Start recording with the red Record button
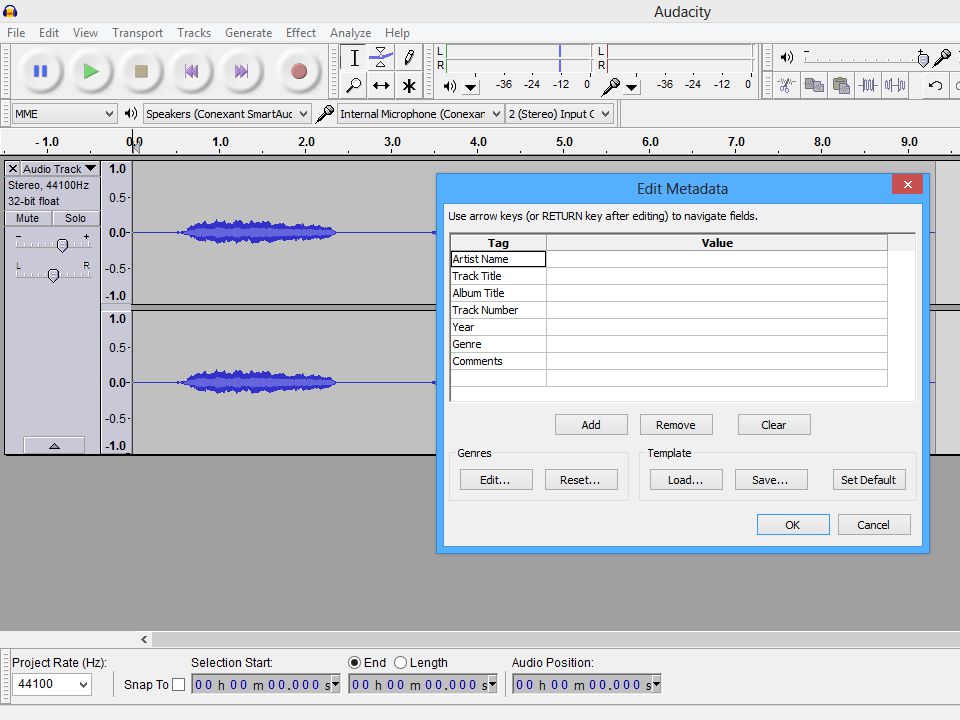Screen dimensions: 960x720 click(299, 72)
